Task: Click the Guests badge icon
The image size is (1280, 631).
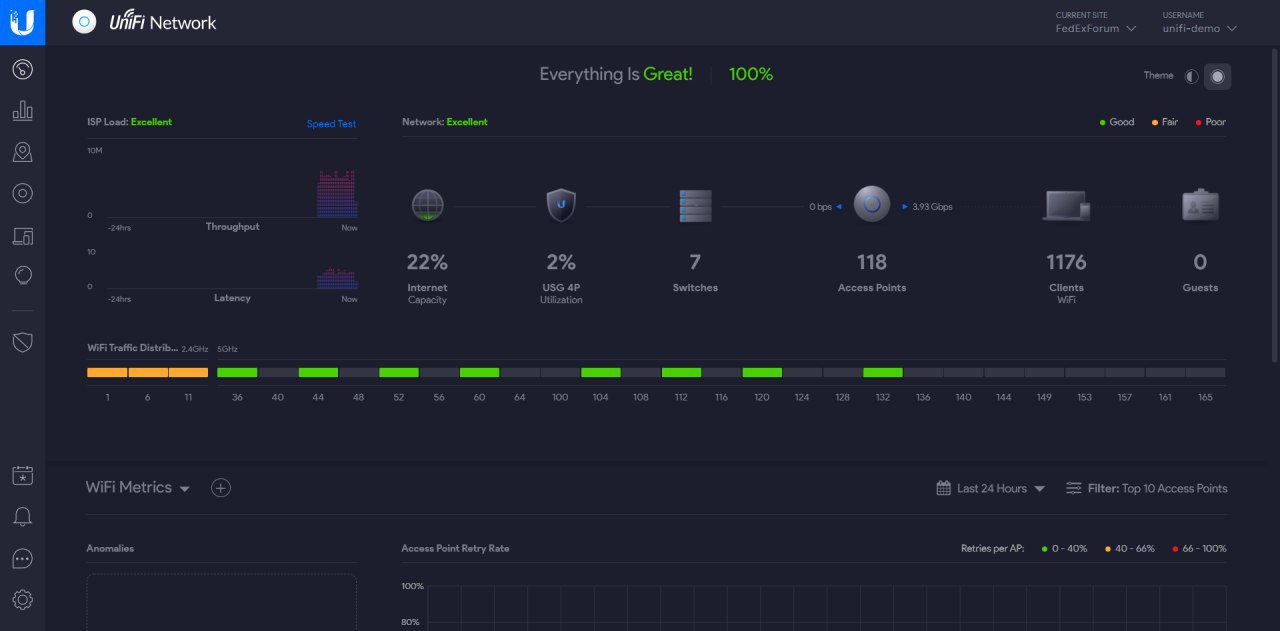Action: tap(1200, 206)
